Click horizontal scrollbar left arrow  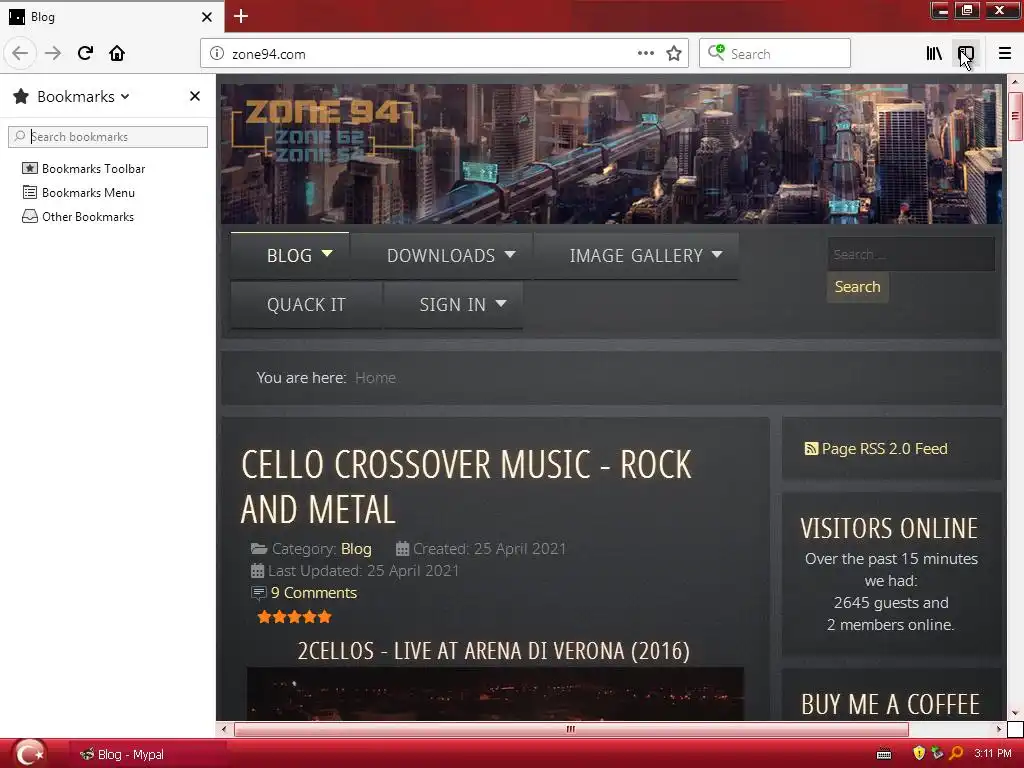point(225,729)
